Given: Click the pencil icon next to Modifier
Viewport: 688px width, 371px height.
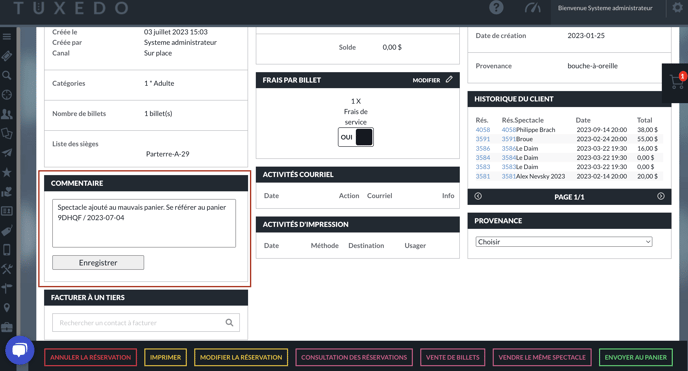Looking at the screenshot, I should tap(449, 80).
